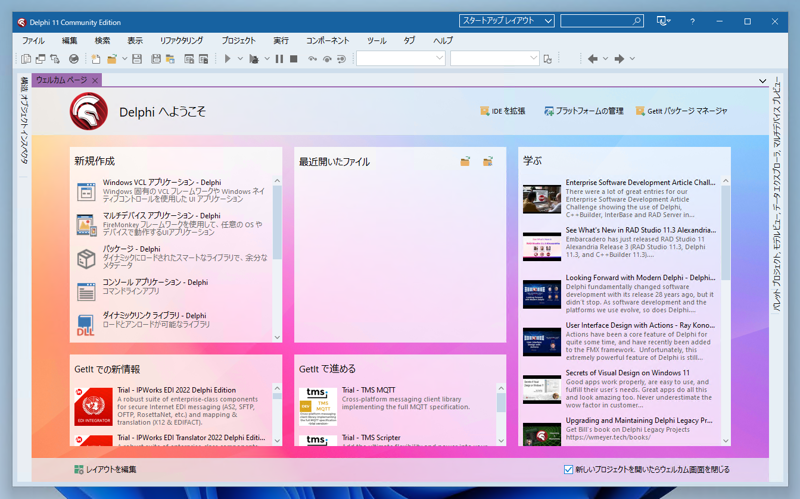Screen dimensions: 800x499
Task: Click the Run Without Debugging icon
Action: (254, 59)
